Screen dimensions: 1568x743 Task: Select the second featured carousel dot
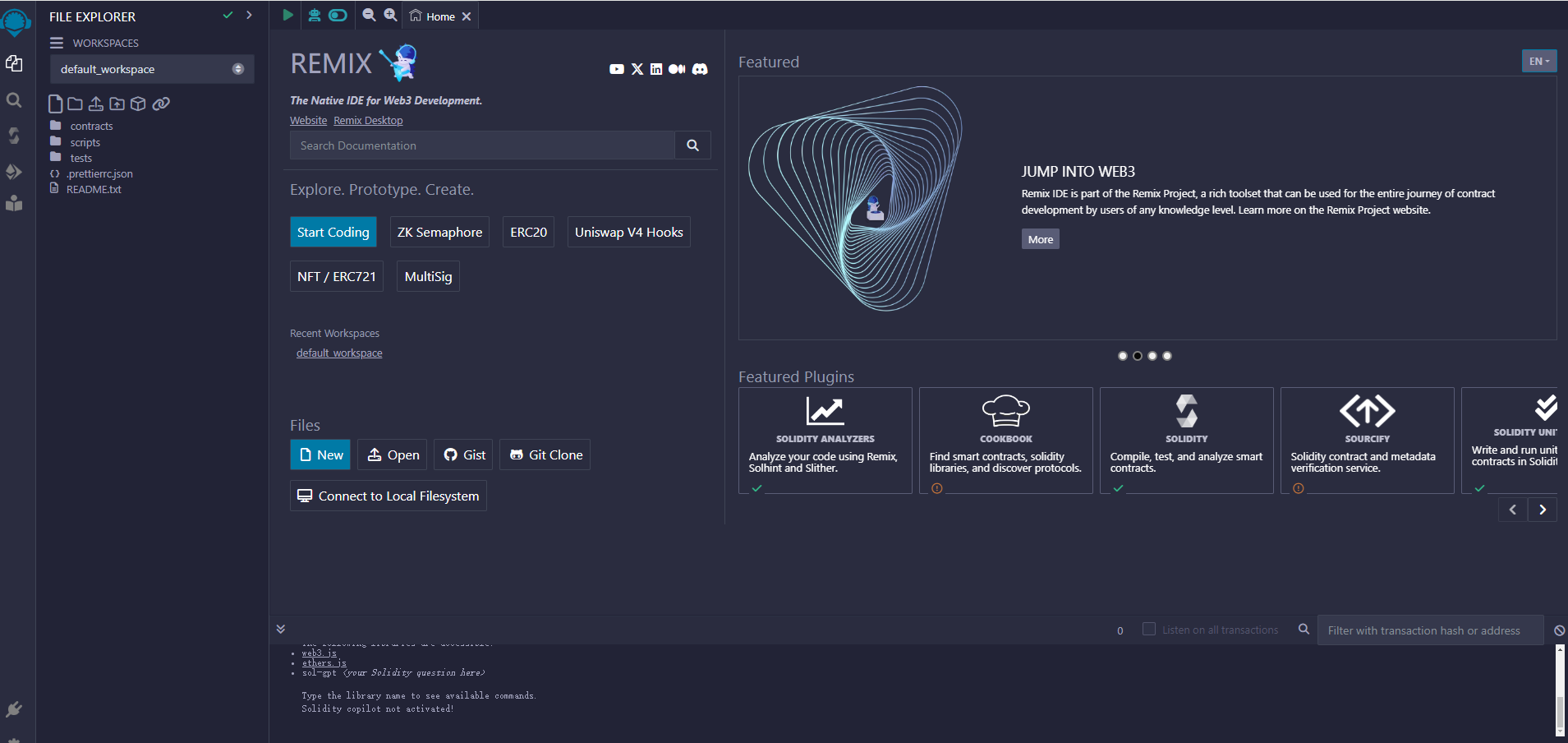1137,356
